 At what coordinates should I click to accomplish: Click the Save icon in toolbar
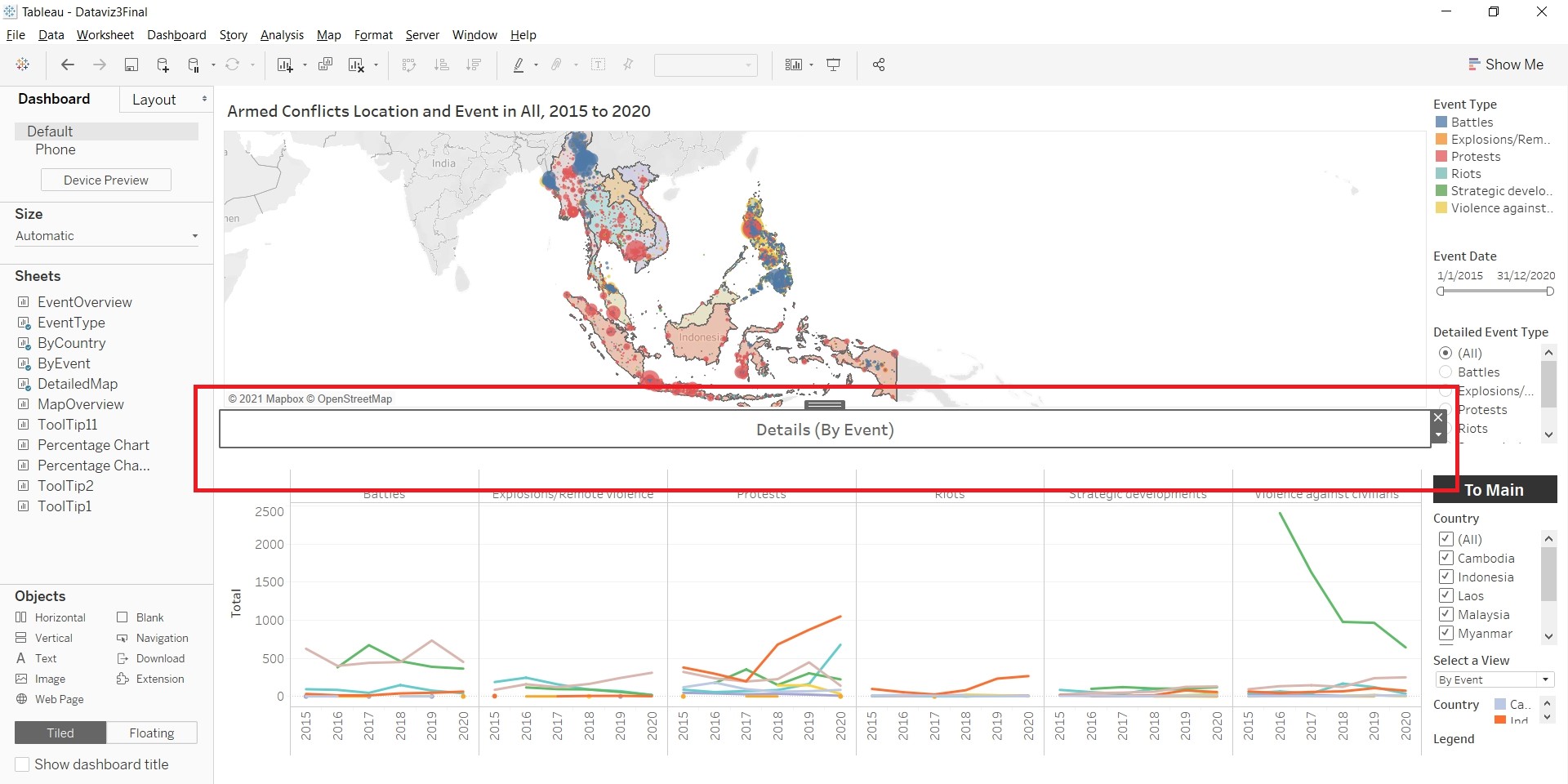[x=131, y=65]
